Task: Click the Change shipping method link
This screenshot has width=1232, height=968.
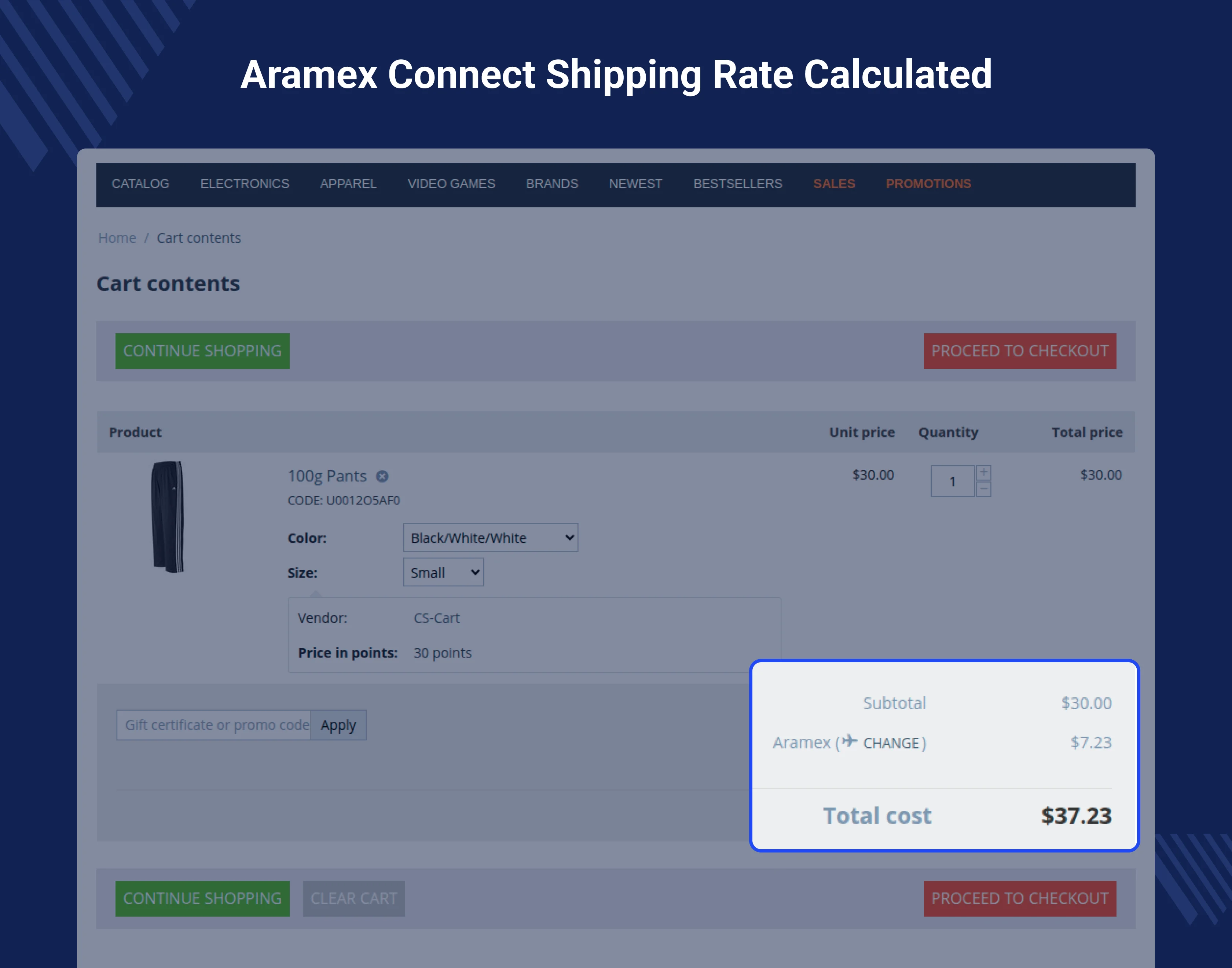Action: 891,744
